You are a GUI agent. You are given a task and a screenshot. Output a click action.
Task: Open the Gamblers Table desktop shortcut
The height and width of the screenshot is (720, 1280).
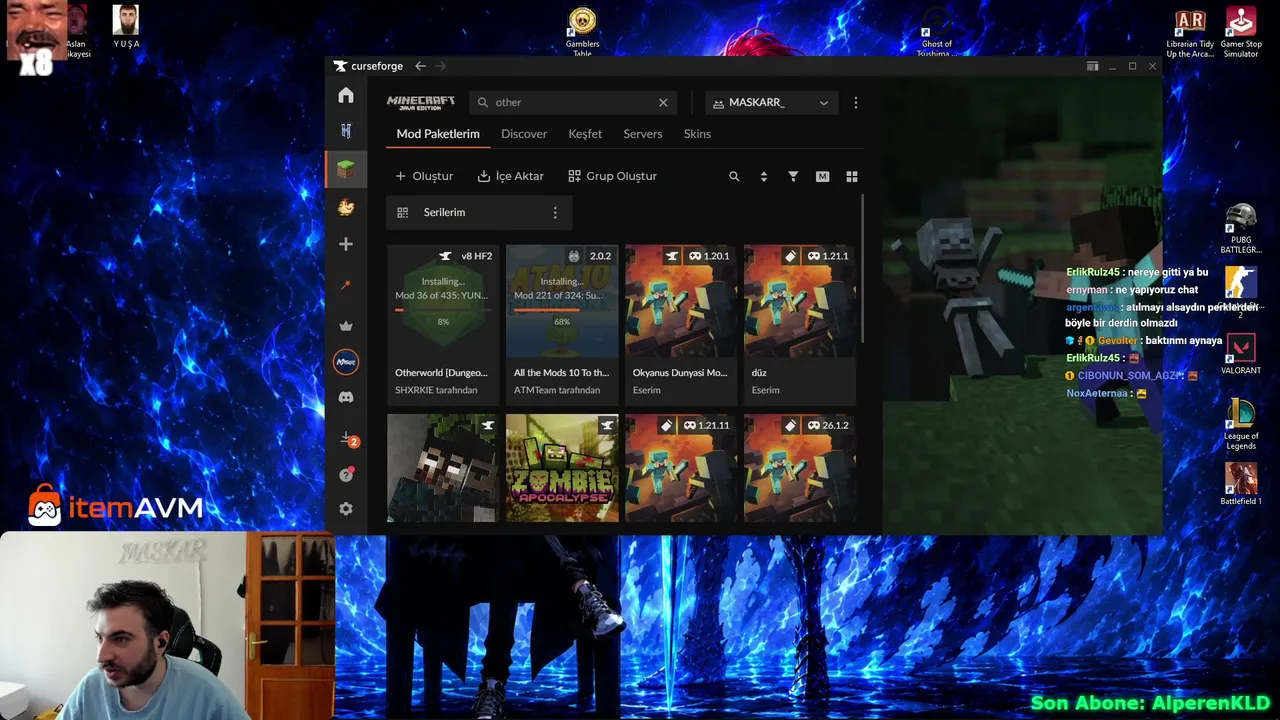coord(582,32)
